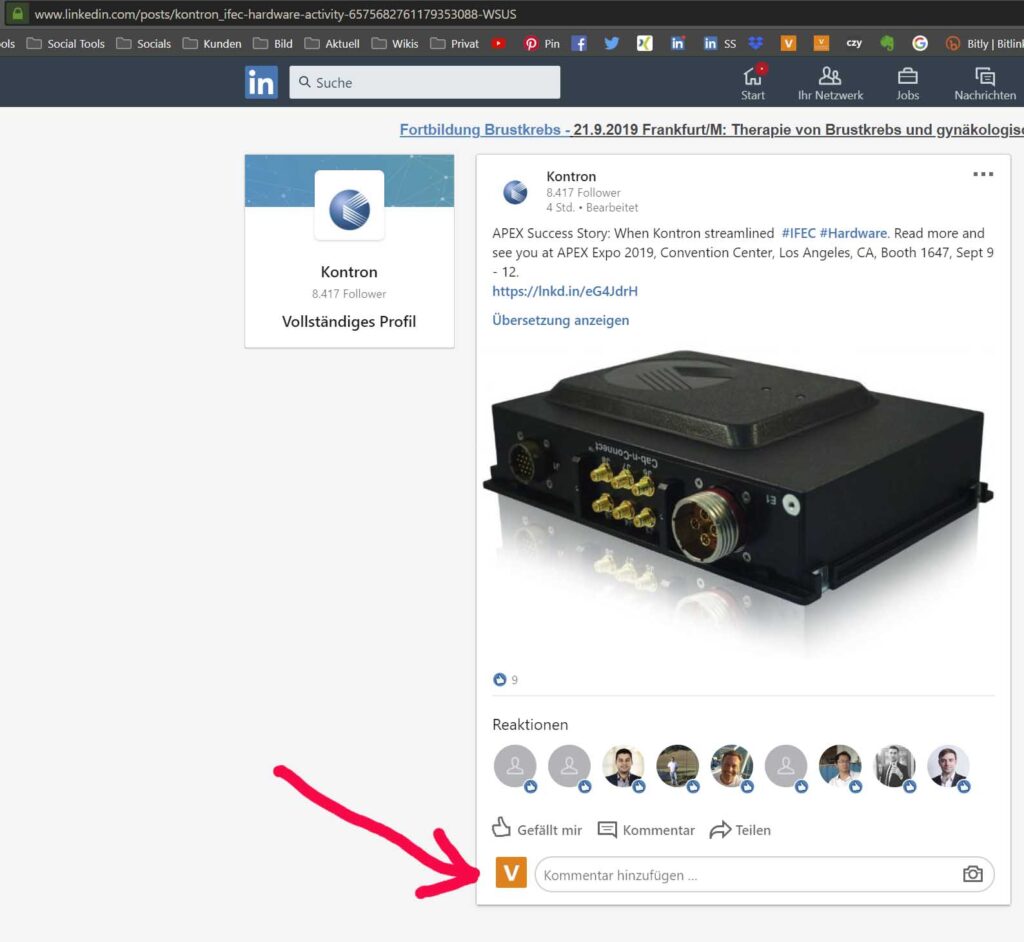The height and width of the screenshot is (942, 1024).
Task: Open the Privat bookmark folder
Action: [x=454, y=43]
